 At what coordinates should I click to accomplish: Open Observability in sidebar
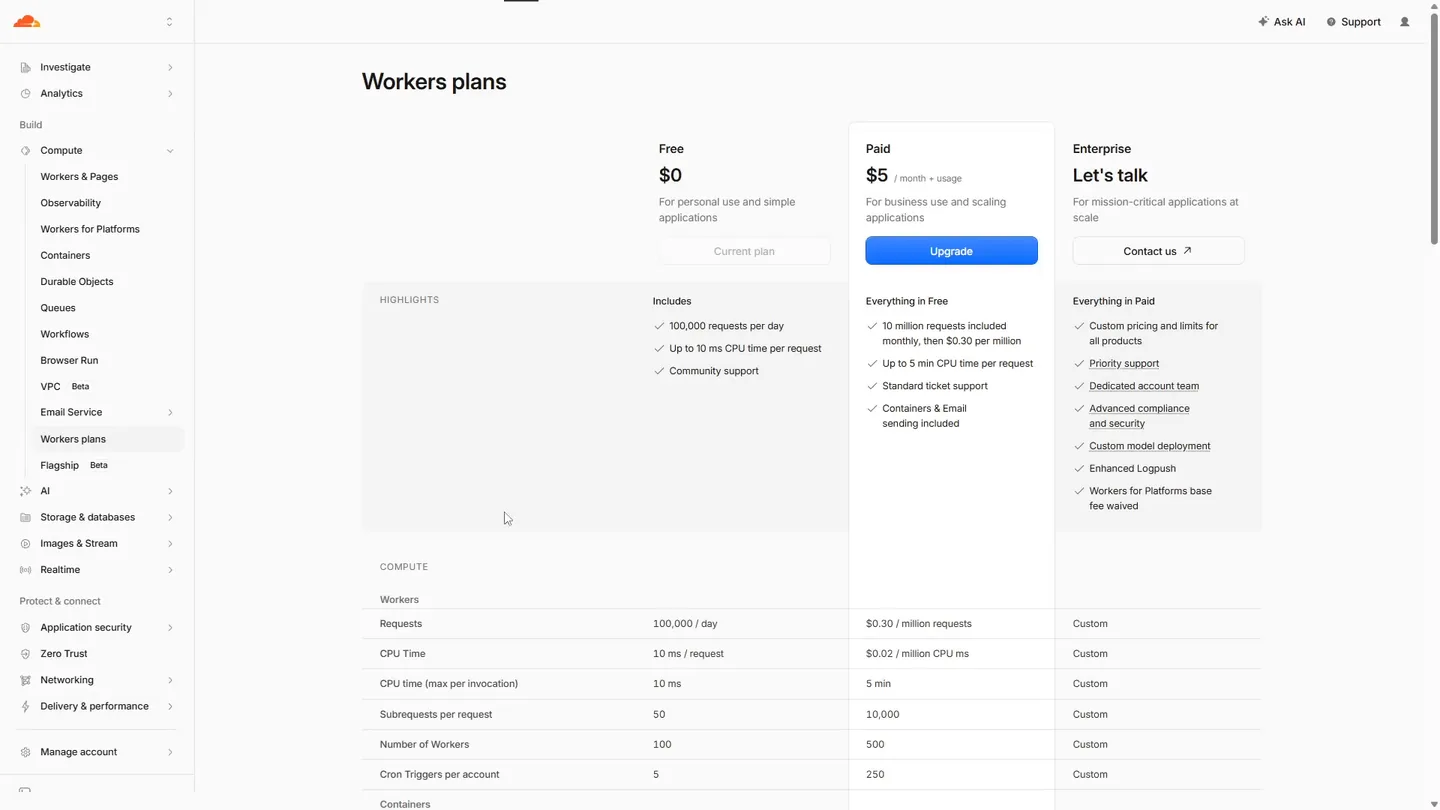tap(70, 203)
